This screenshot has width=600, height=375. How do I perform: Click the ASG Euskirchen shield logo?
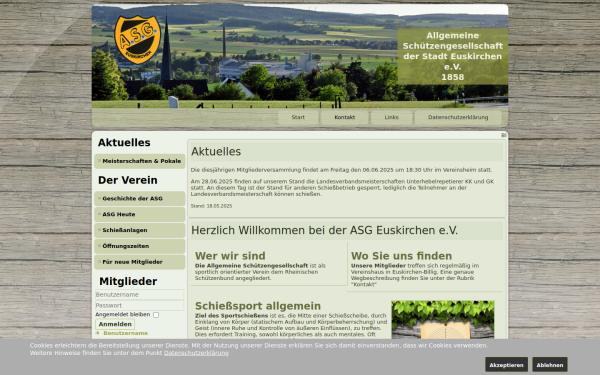pos(137,39)
